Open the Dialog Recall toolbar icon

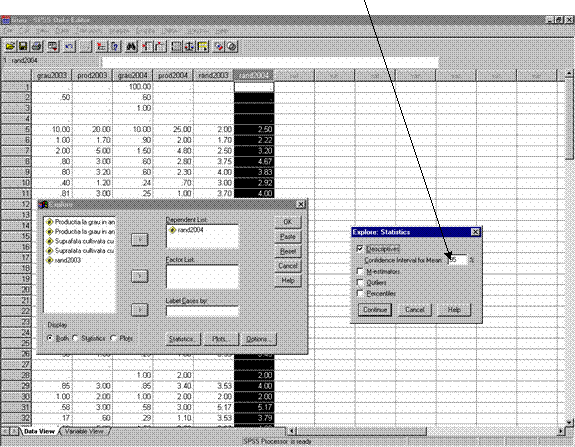53,47
